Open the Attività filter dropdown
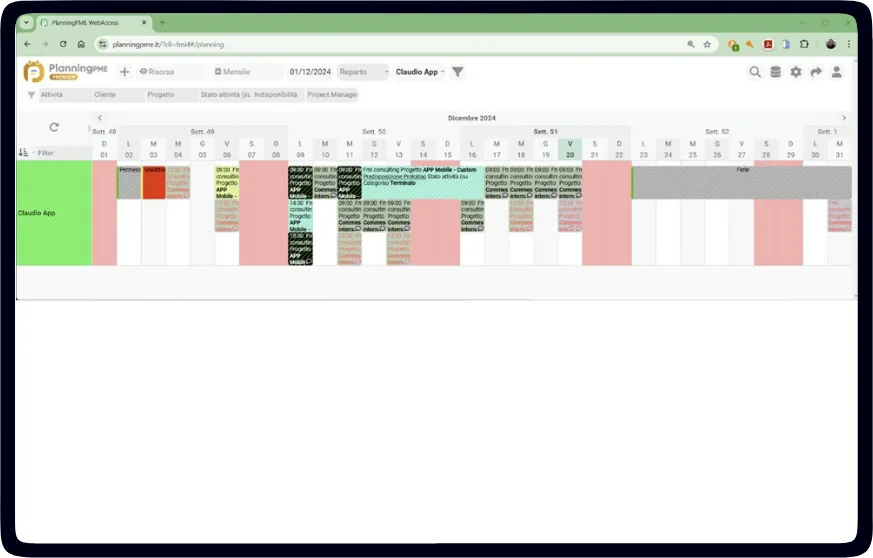873x558 pixels. 65,95
